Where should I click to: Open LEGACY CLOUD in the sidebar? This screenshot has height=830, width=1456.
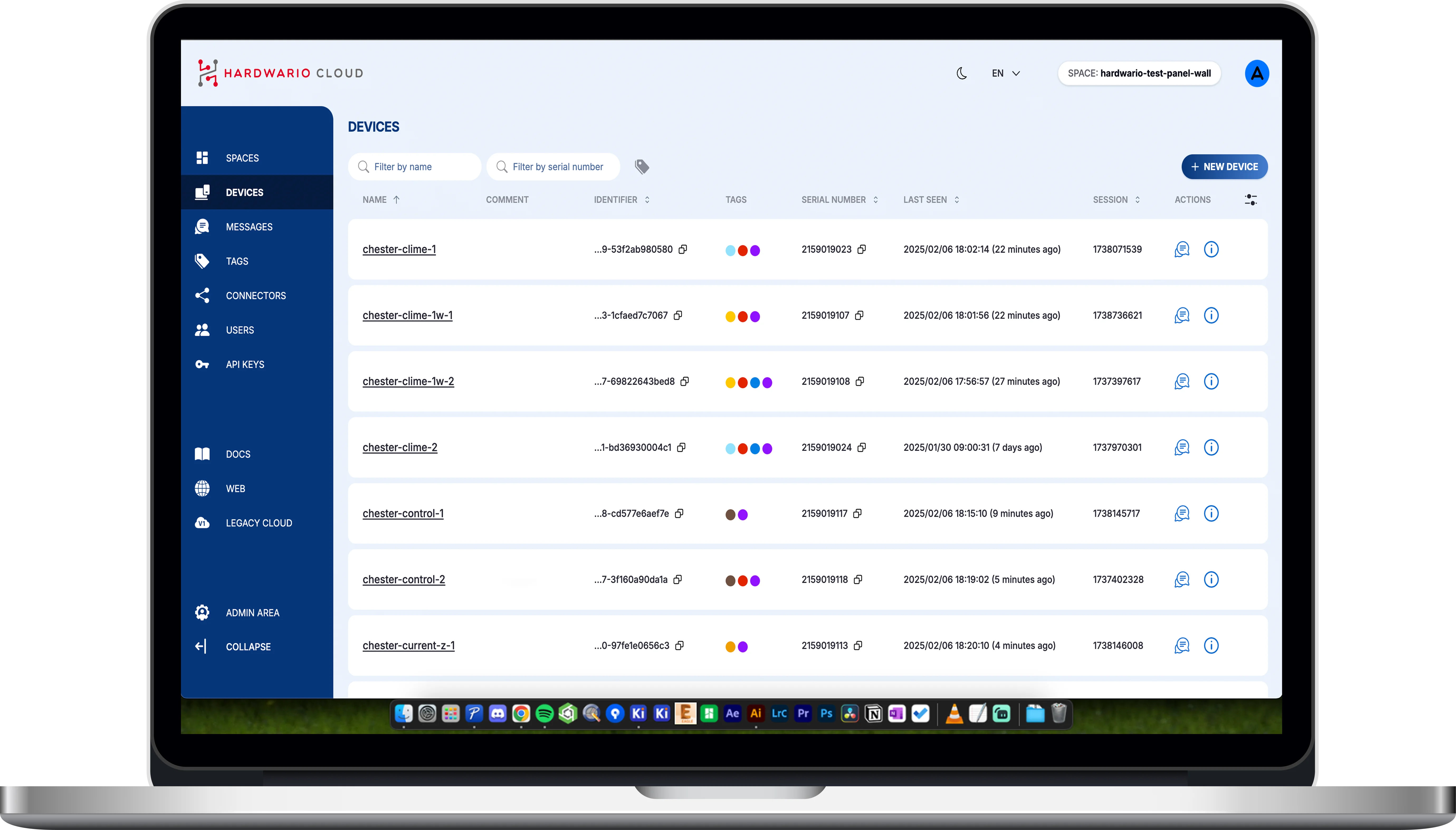click(x=257, y=523)
